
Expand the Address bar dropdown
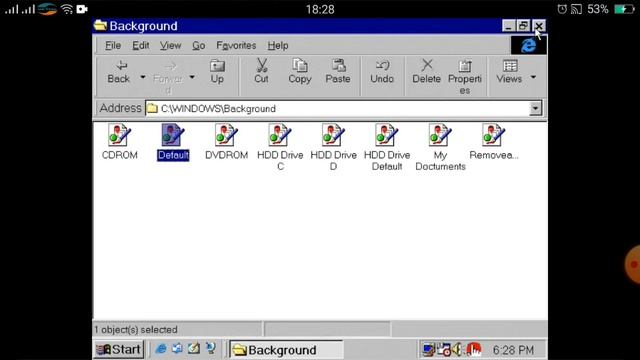click(535, 109)
